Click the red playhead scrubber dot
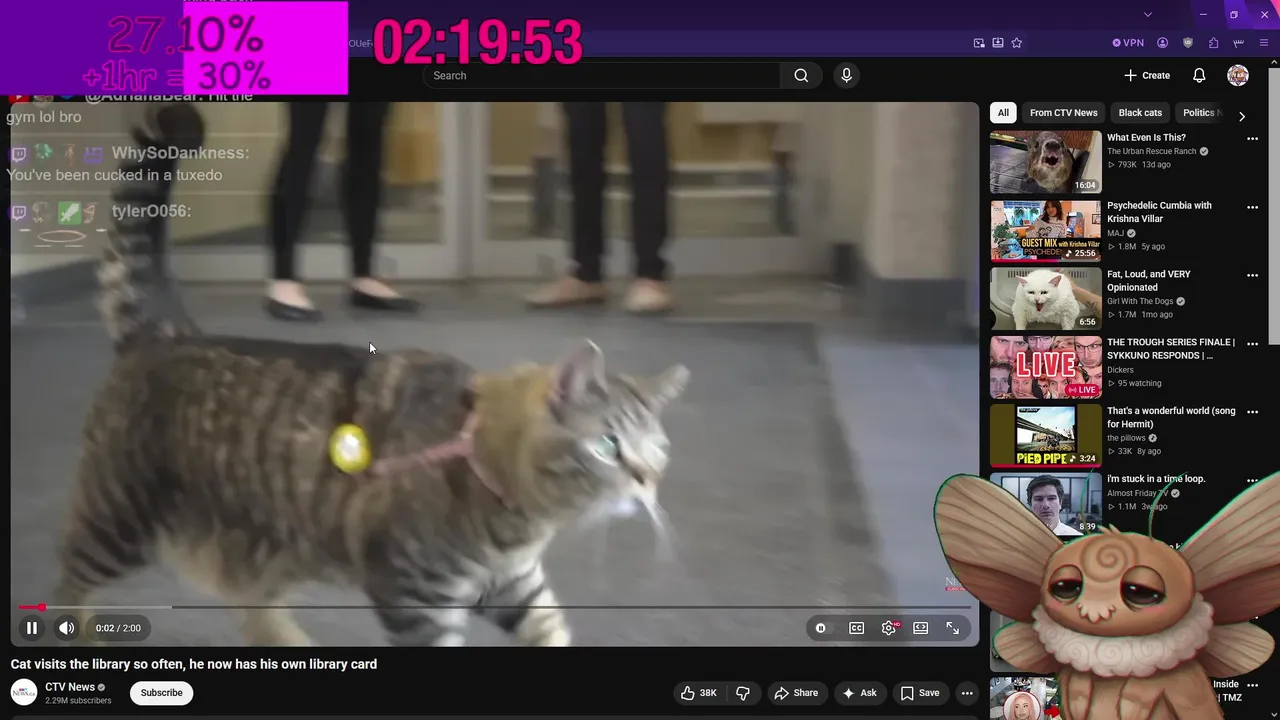This screenshot has height=720, width=1280. coord(41,607)
